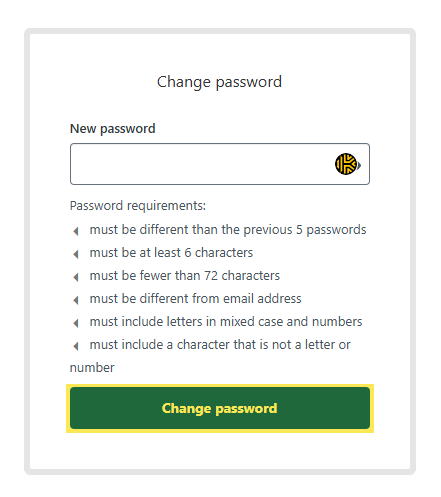
Task: Click arrow icon beside different from email address
Action: click(x=76, y=300)
